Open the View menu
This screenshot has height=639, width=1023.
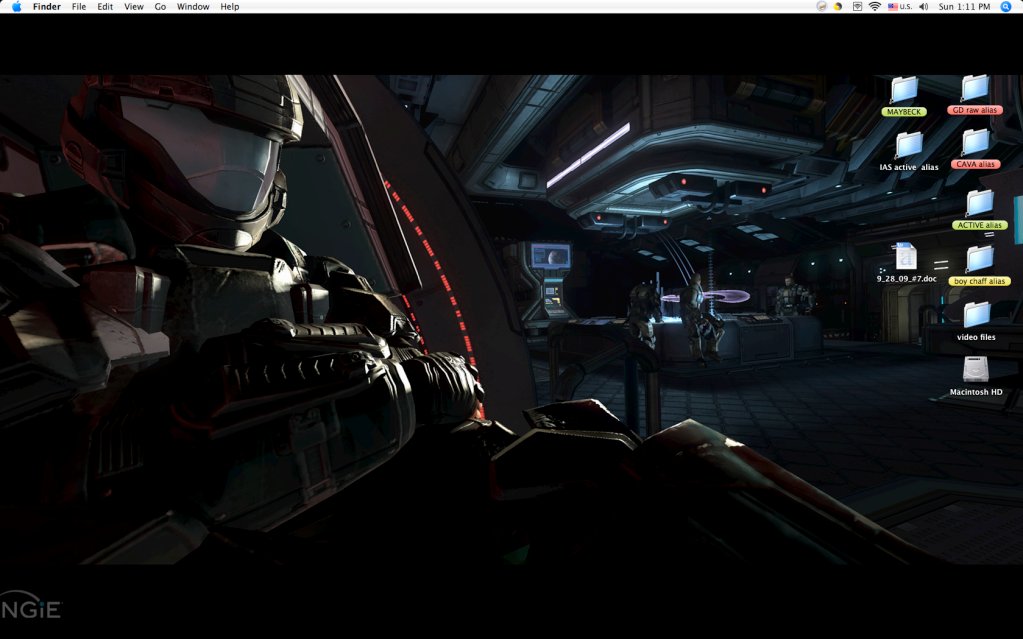tap(134, 7)
